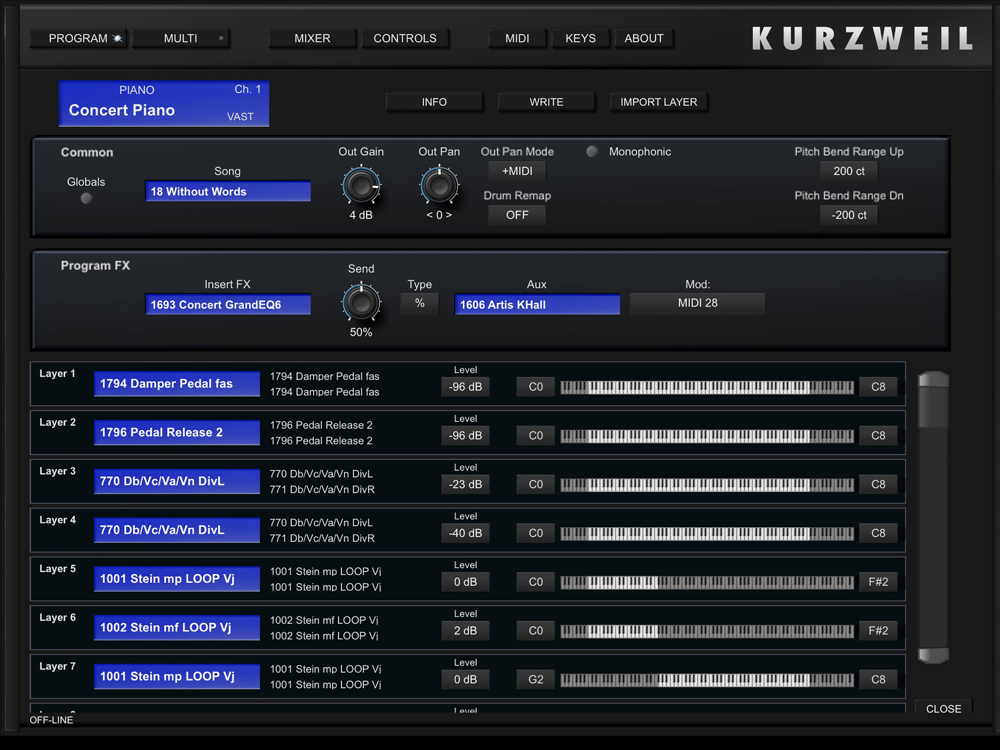Image resolution: width=1000 pixels, height=750 pixels.
Task: Click the CLOSE button
Action: click(x=943, y=709)
